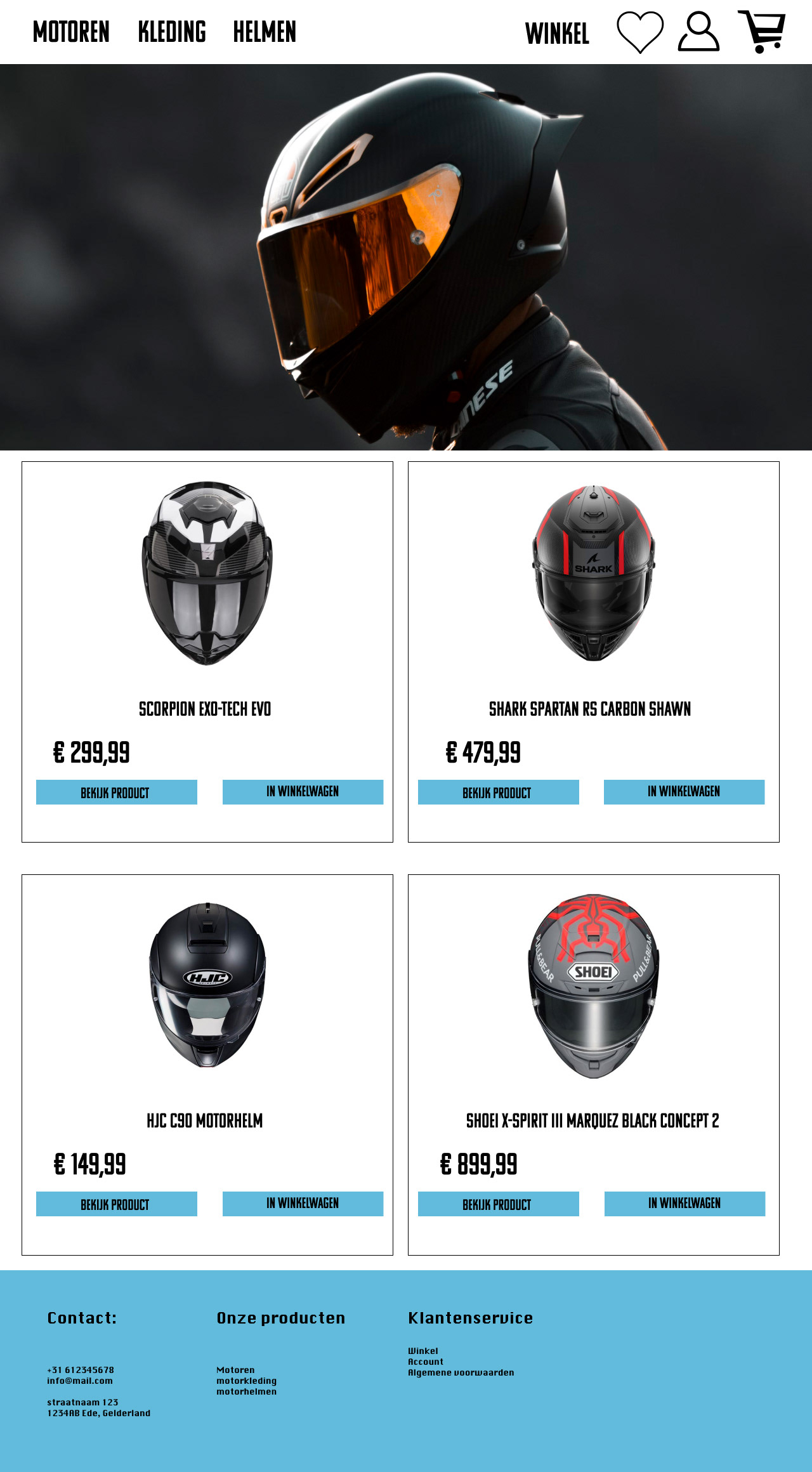Image resolution: width=812 pixels, height=1472 pixels.
Task: Open the Motoren menu item
Action: (71, 32)
